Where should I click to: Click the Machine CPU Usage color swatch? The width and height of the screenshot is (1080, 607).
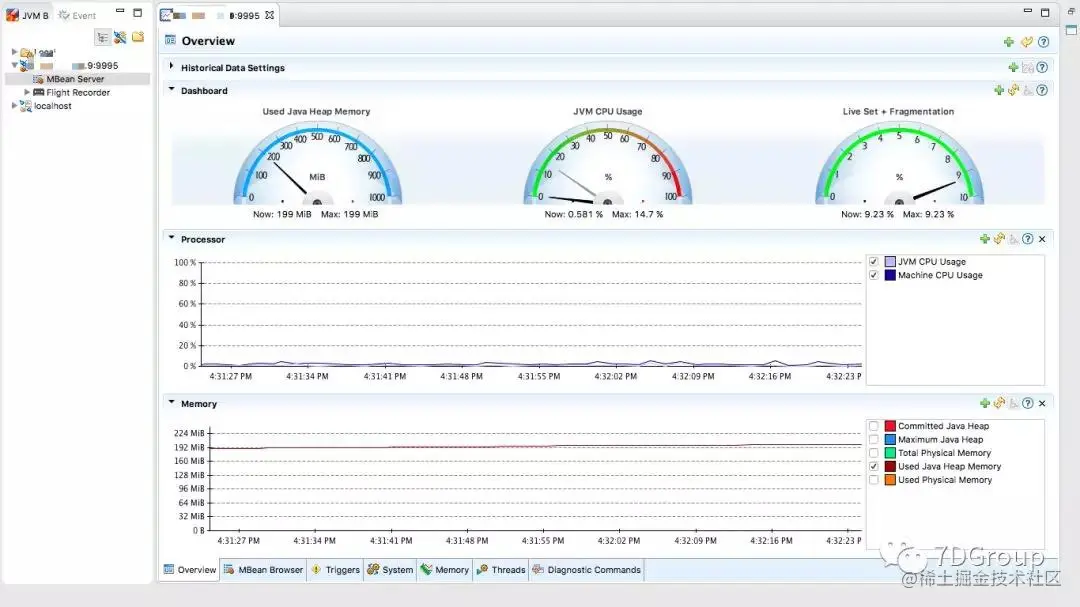[x=890, y=275]
